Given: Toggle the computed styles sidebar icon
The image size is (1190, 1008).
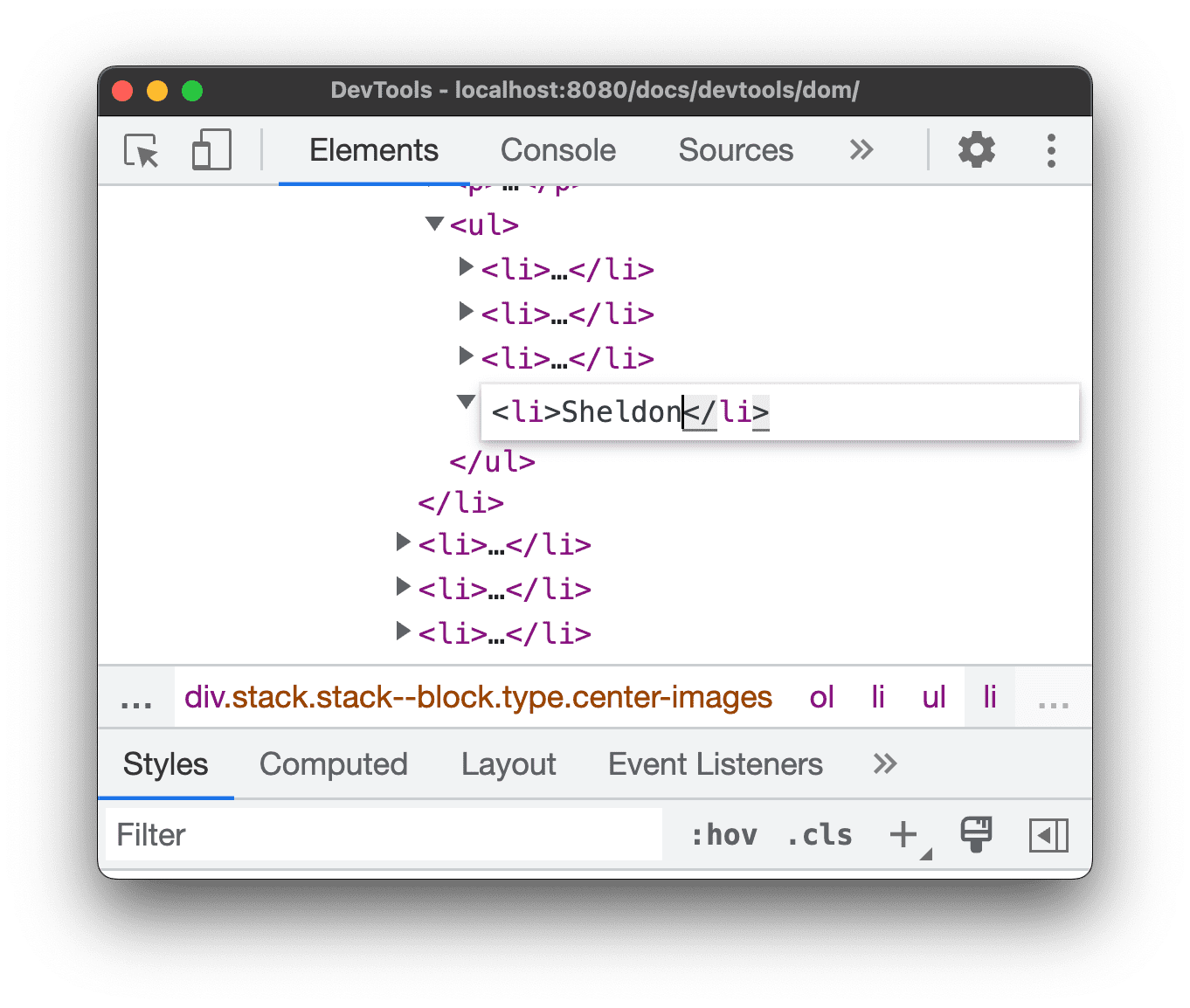Looking at the screenshot, I should [1048, 835].
